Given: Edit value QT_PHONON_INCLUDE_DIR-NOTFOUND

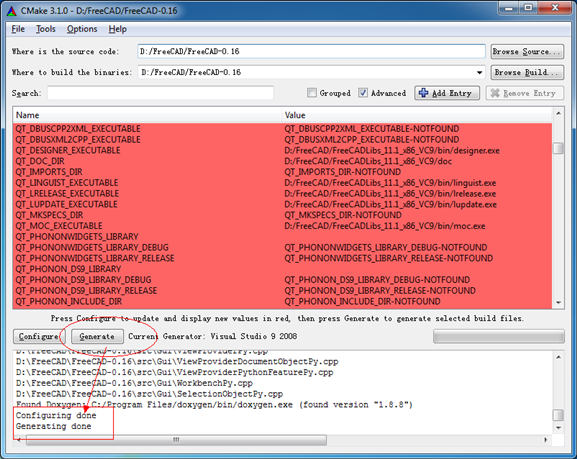Looking at the screenshot, I should click(x=362, y=301).
